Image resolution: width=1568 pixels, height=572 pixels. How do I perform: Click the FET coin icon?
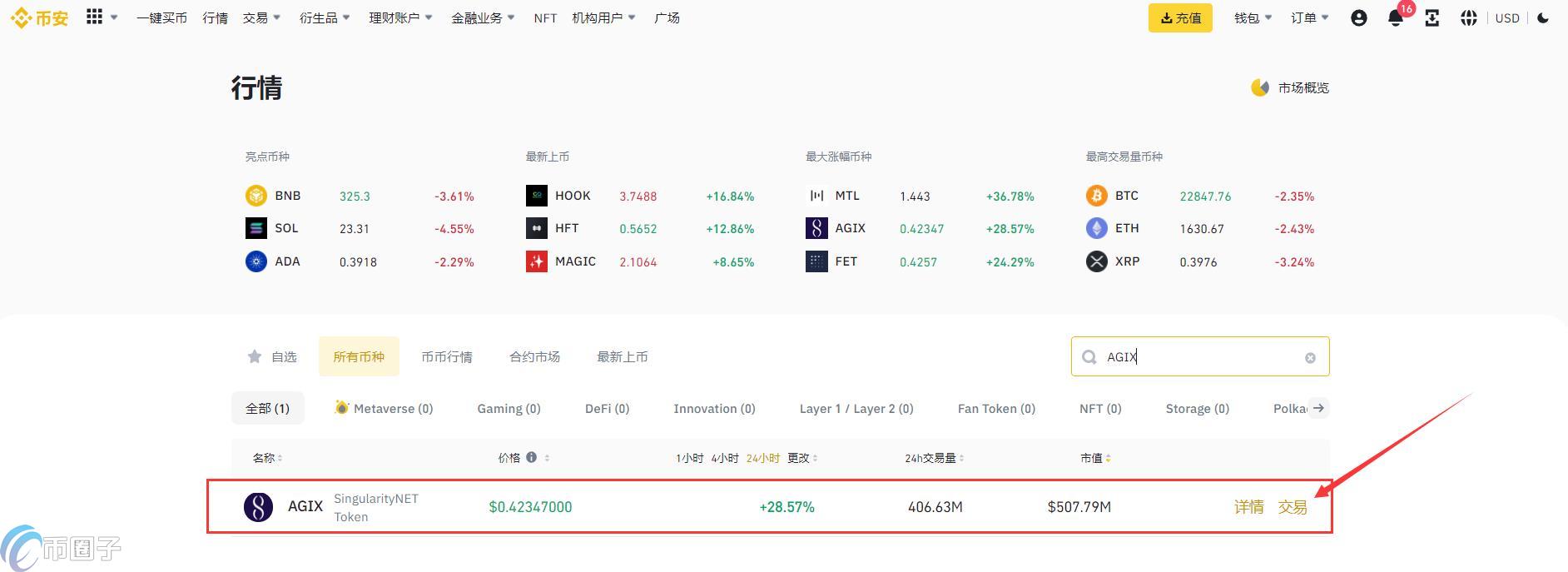[816, 261]
